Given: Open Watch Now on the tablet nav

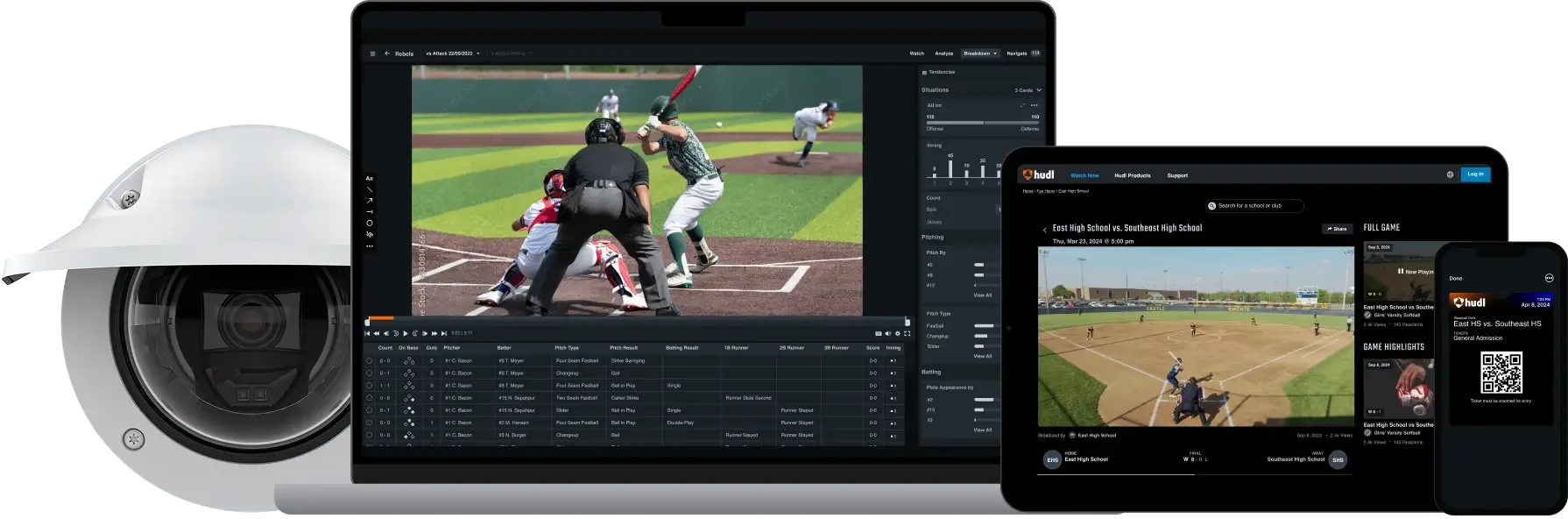Looking at the screenshot, I should click(x=1084, y=175).
